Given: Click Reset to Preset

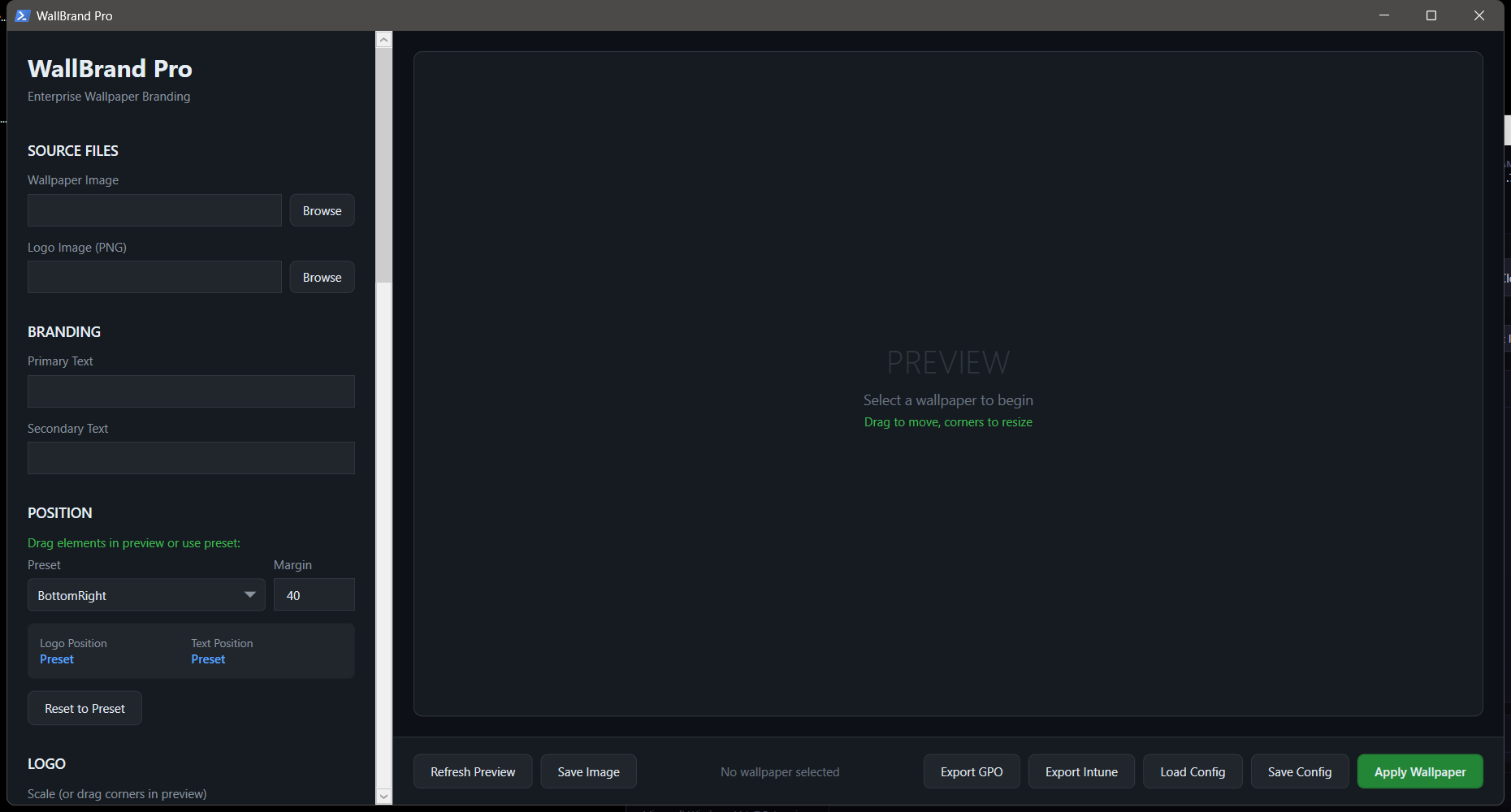Looking at the screenshot, I should 84,707.
